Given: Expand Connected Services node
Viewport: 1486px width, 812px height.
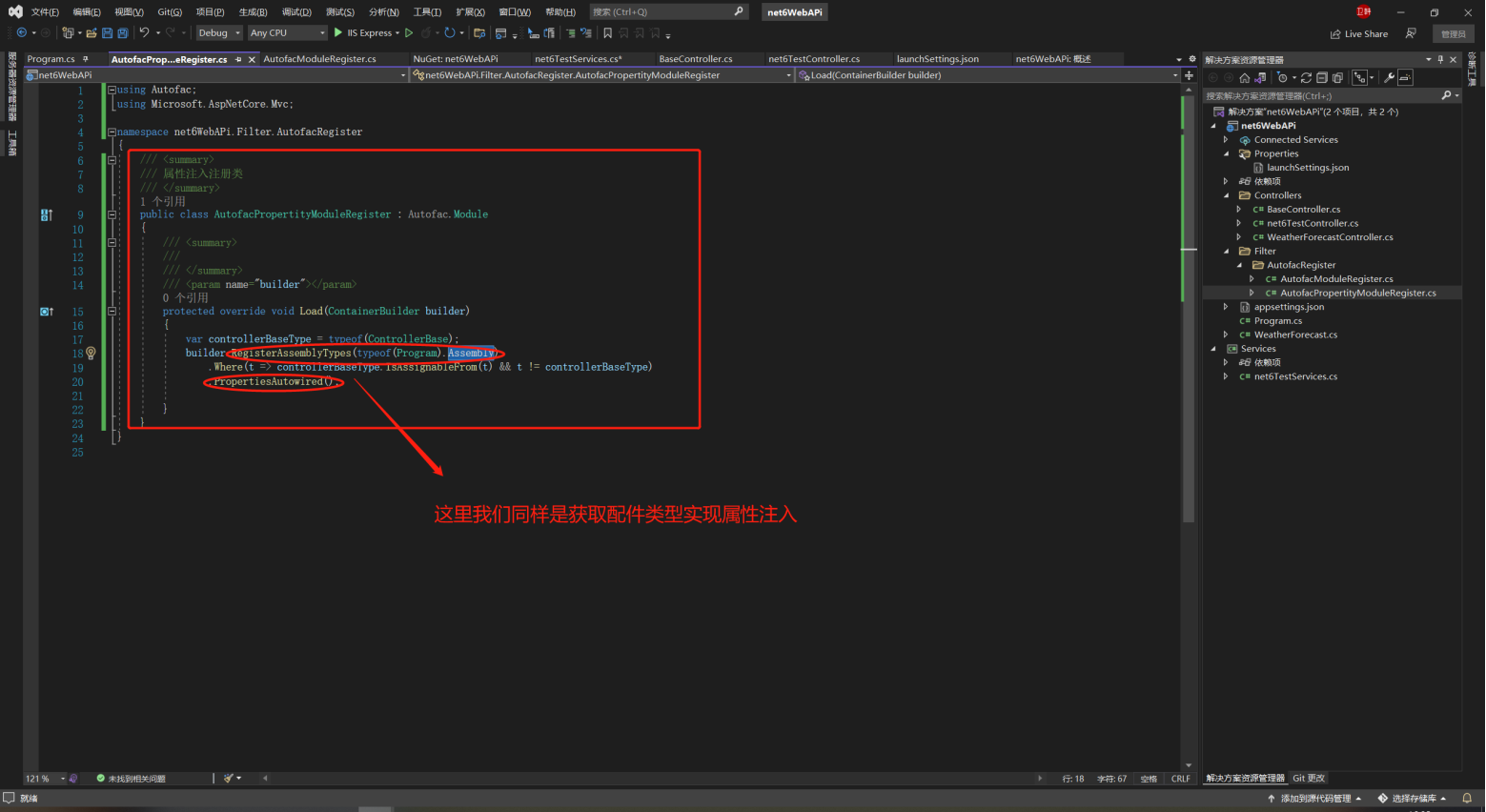Looking at the screenshot, I should (x=1226, y=140).
